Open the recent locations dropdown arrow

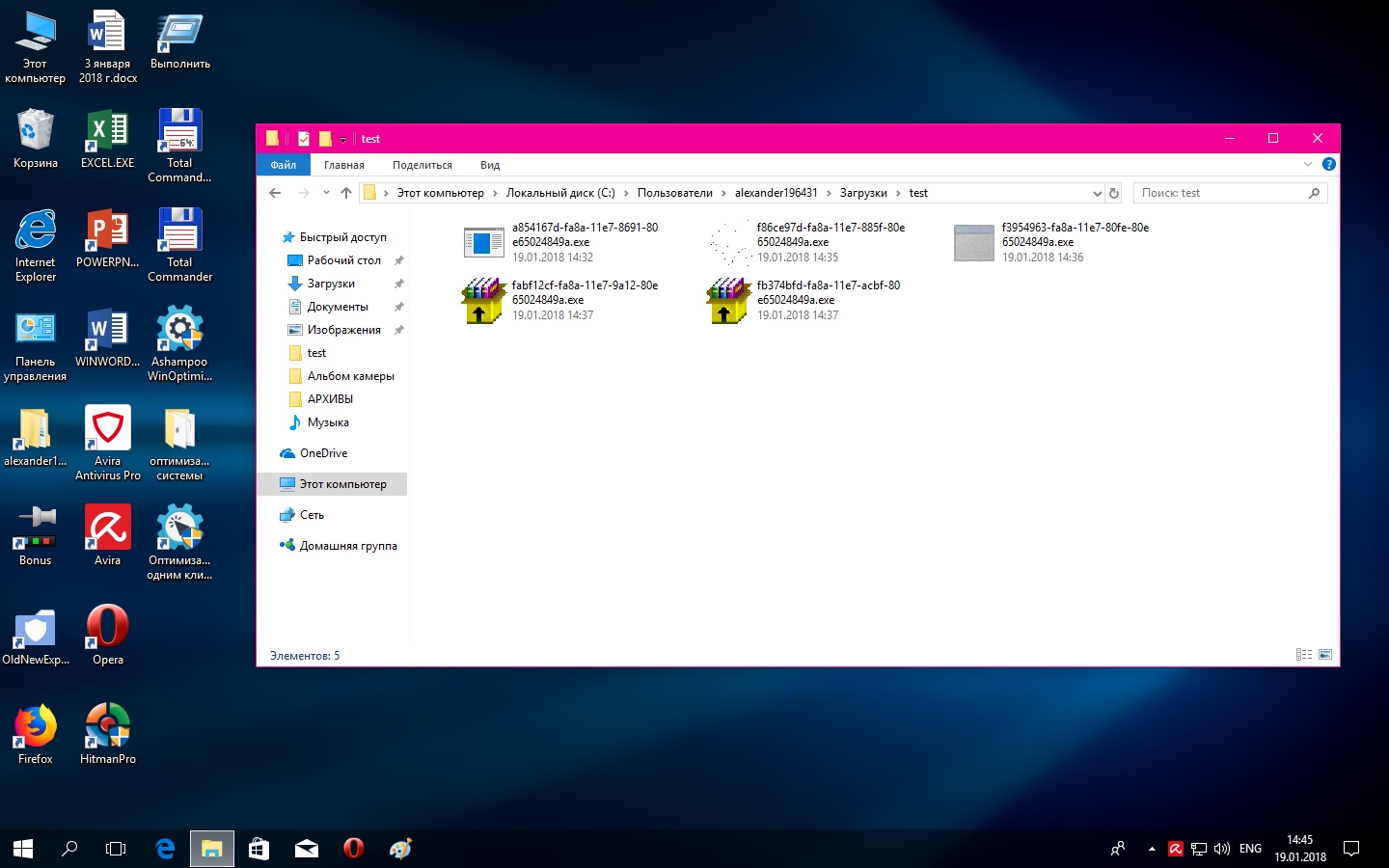click(326, 193)
